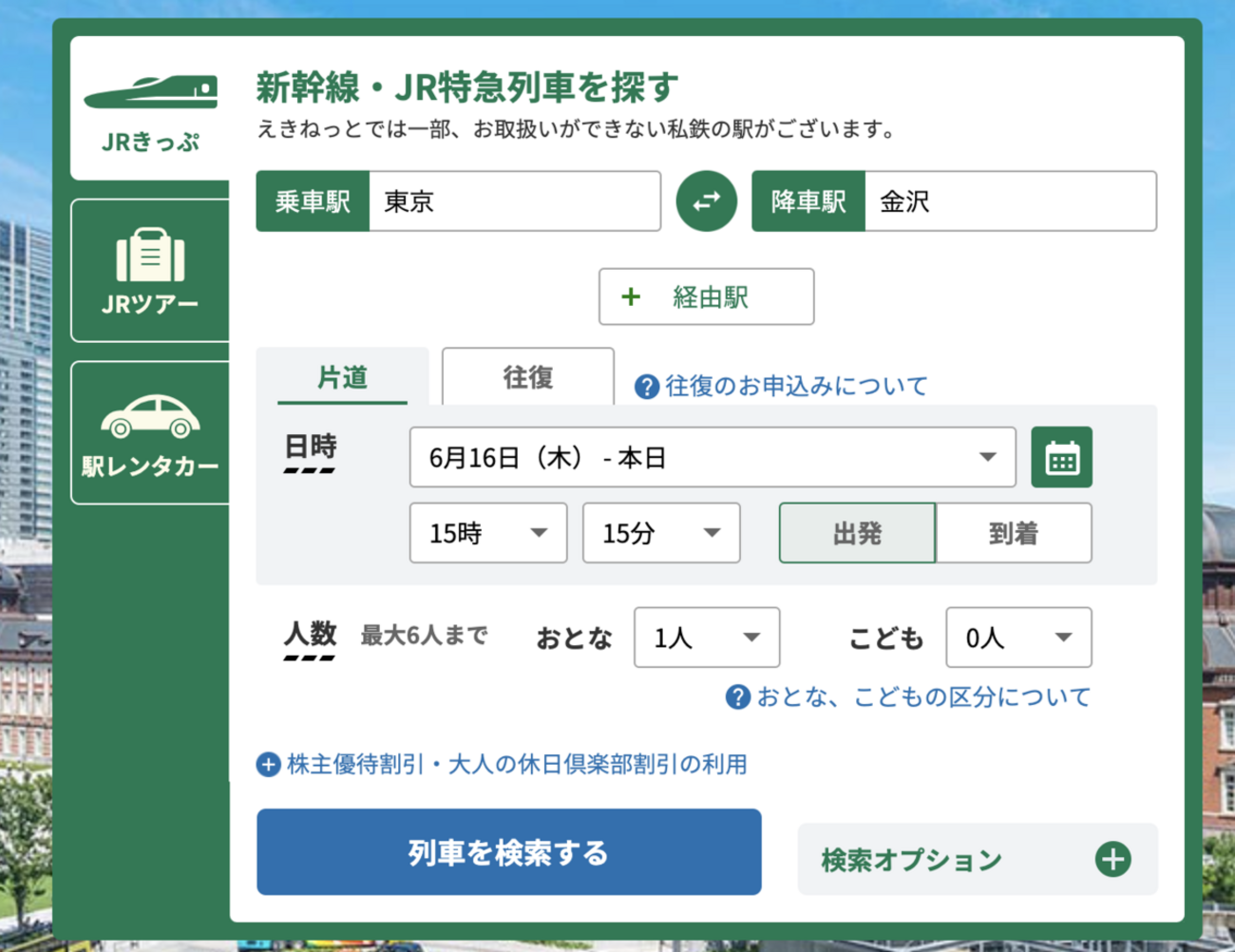1235x952 pixels.
Task: Switch to the 往復 round-trip tab
Action: (528, 377)
